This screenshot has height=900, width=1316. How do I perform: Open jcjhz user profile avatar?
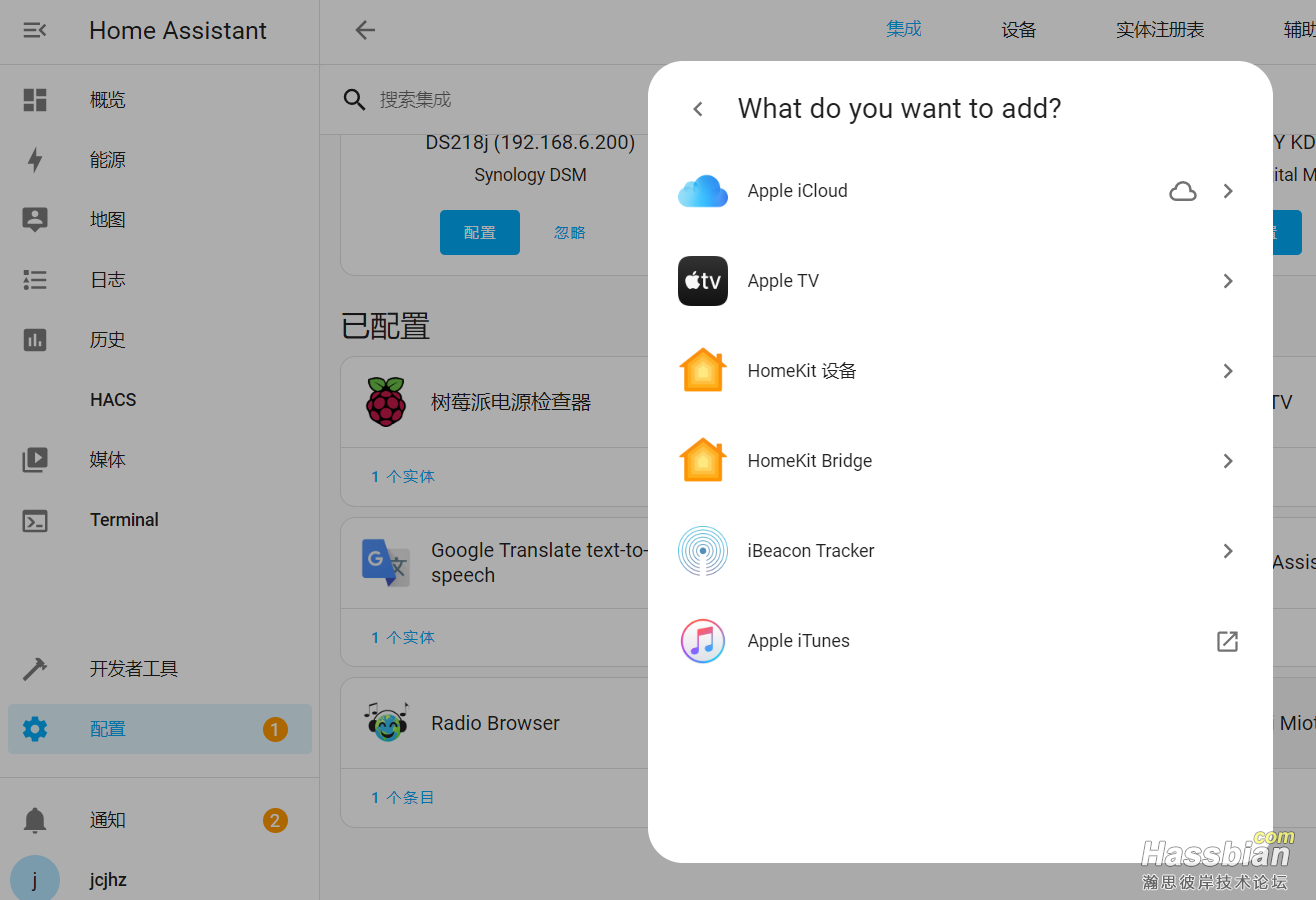[35, 880]
